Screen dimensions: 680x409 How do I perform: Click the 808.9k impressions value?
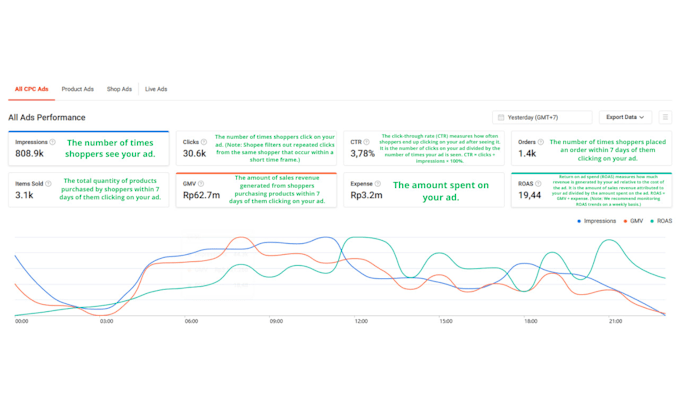pyautogui.click(x=29, y=154)
